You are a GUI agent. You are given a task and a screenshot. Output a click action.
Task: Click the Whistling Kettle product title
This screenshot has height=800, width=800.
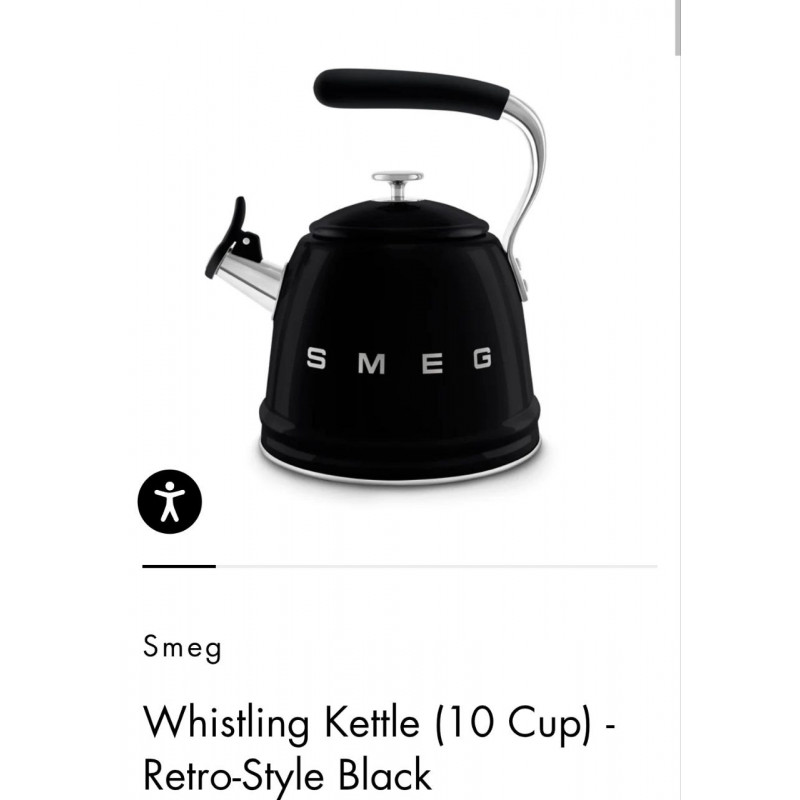(x=380, y=749)
